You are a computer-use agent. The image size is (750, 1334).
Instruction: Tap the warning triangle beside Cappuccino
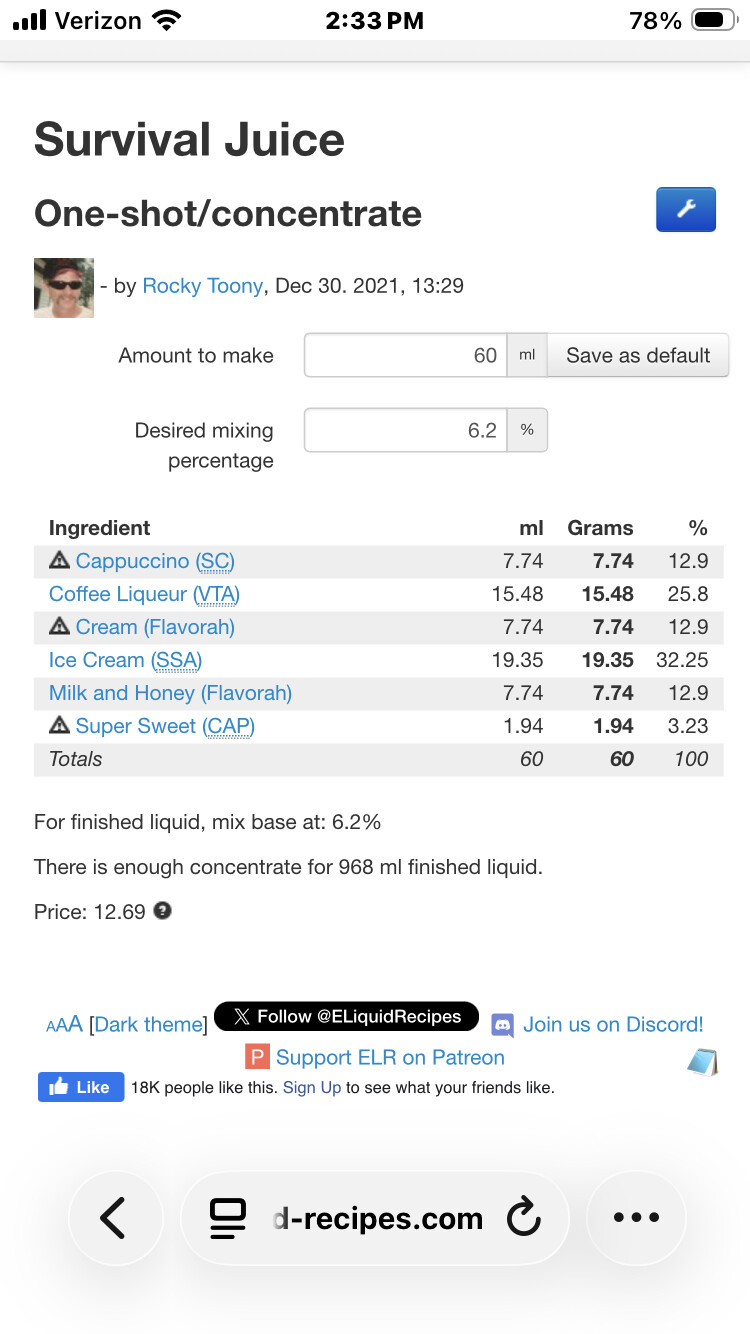[60, 561]
